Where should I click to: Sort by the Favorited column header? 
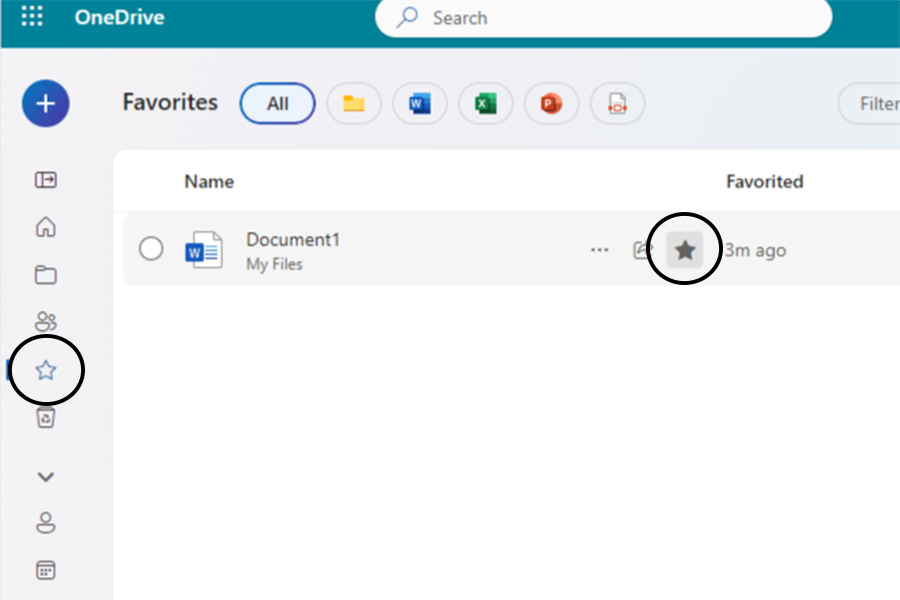pyautogui.click(x=765, y=181)
